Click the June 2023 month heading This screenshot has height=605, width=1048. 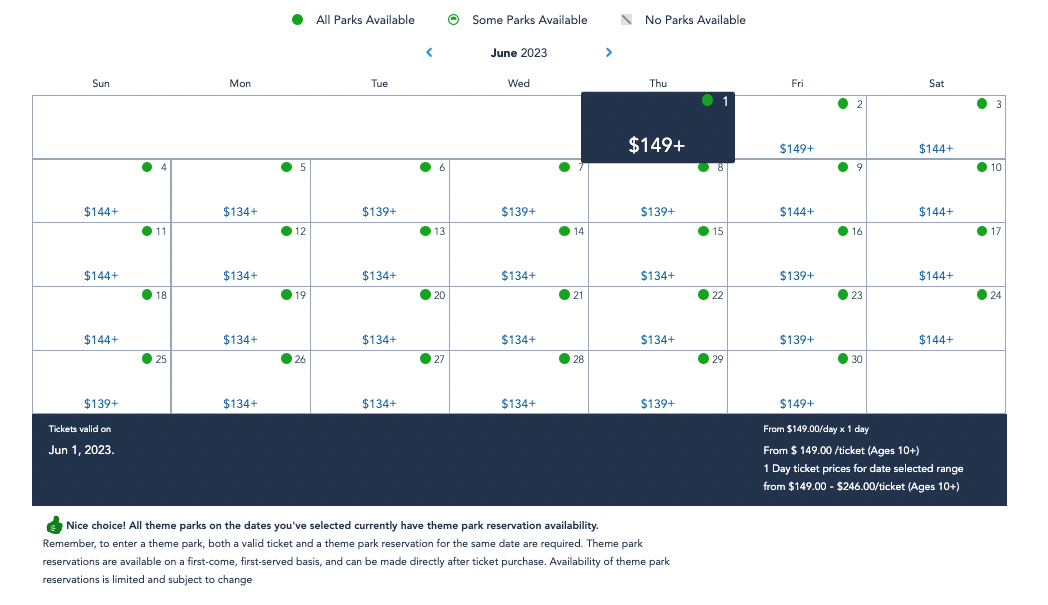click(519, 53)
